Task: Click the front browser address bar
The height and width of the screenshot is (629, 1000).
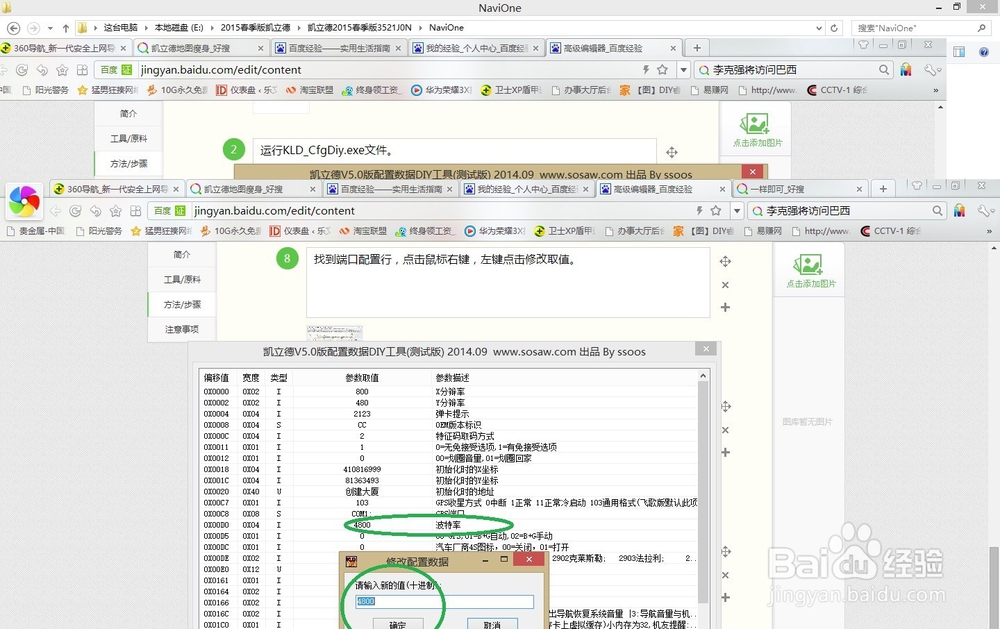Action: (x=440, y=211)
